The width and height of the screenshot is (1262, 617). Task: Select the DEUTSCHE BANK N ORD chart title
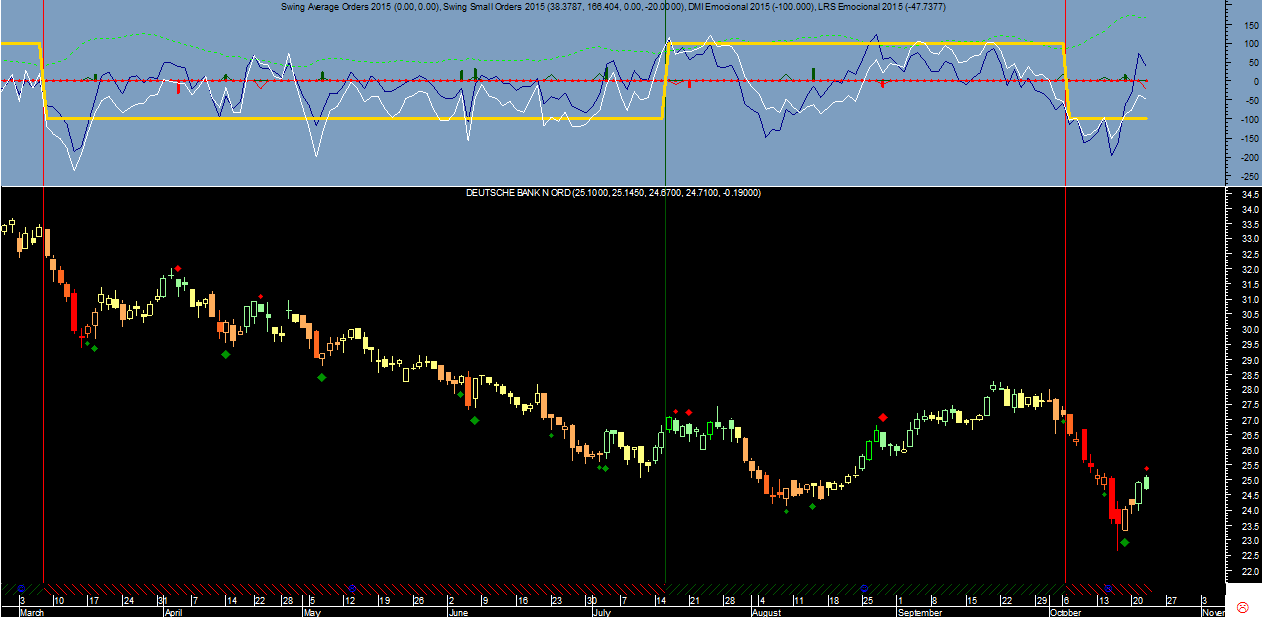(x=613, y=192)
